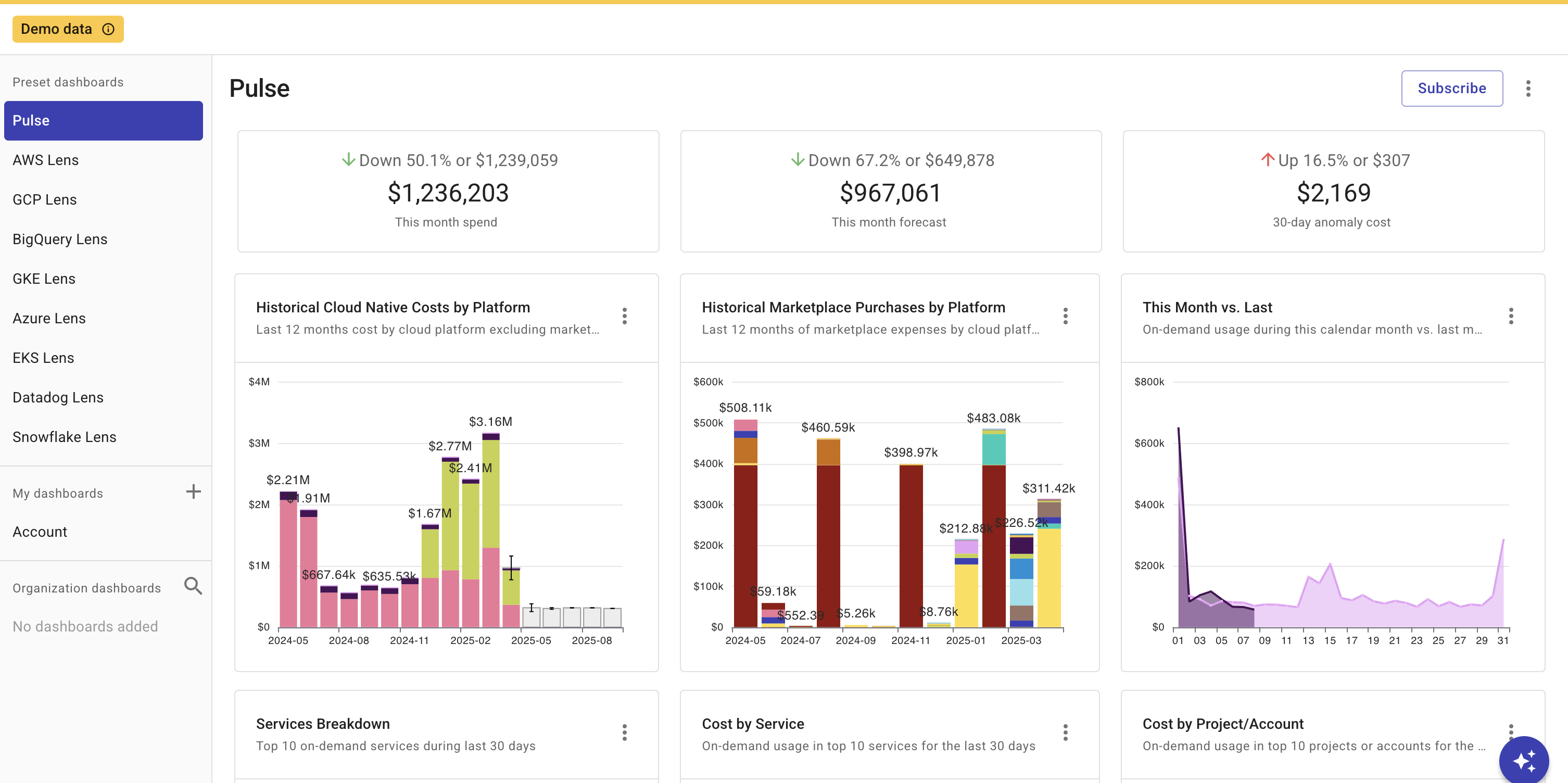Click the Demo data badge
The width and height of the screenshot is (1568, 783).
click(56, 29)
